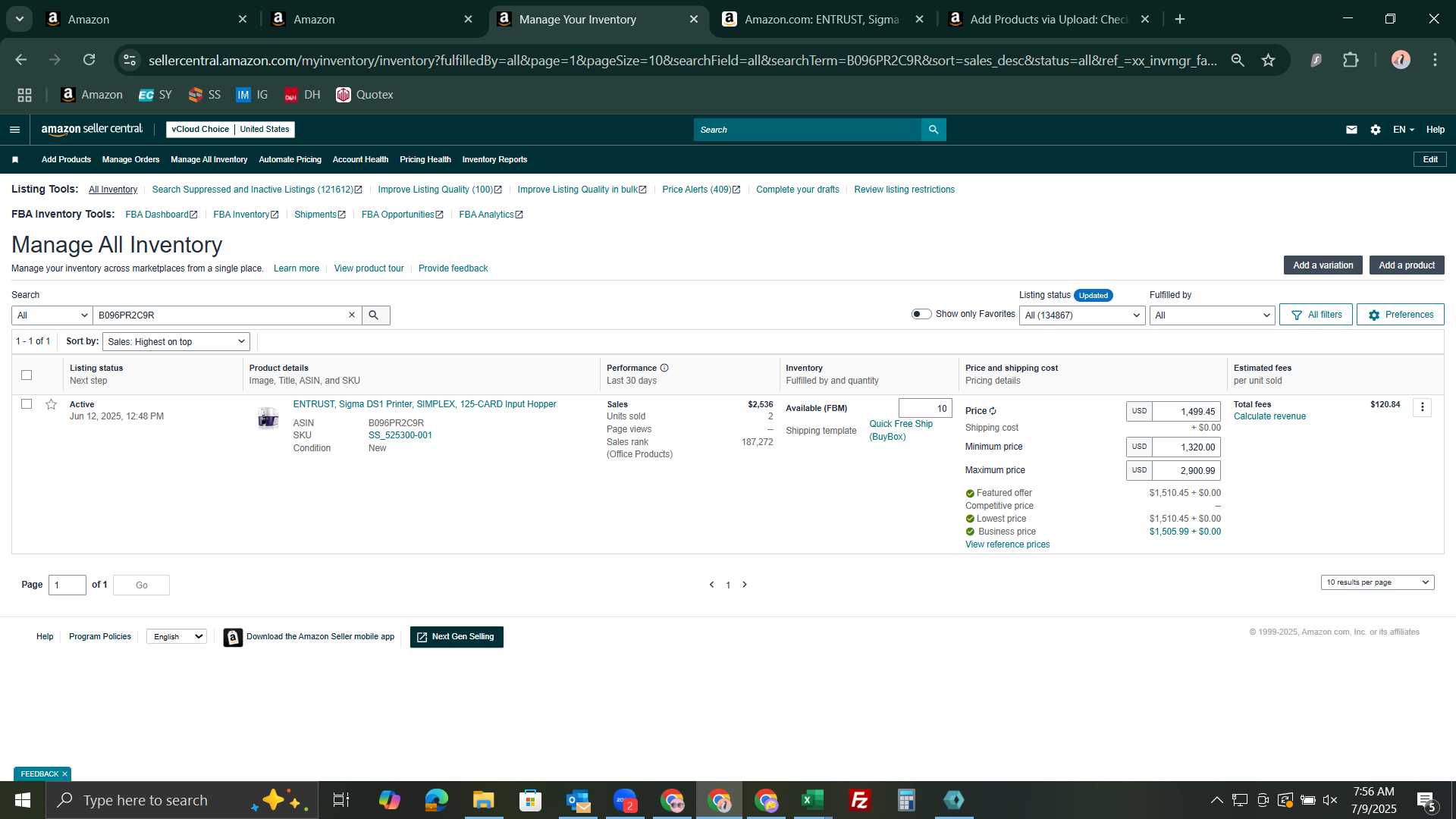This screenshot has width=1456, height=819.
Task: Click the Add a variation button
Action: point(1323,265)
